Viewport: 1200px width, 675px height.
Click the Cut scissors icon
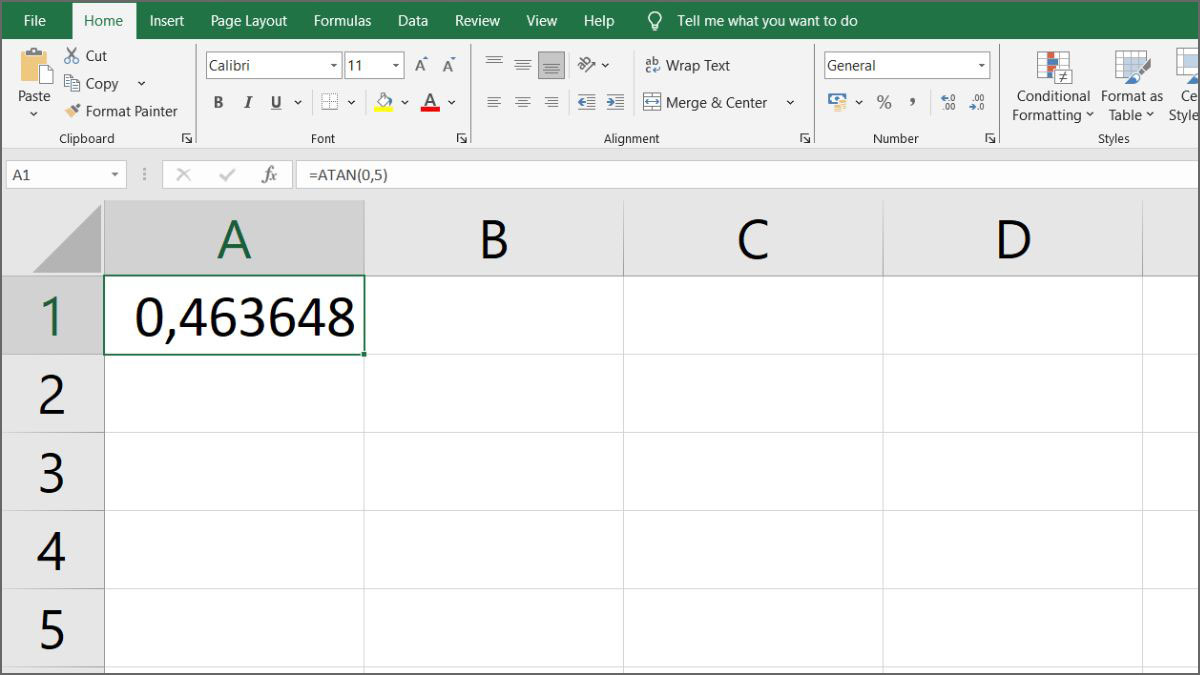tap(72, 56)
